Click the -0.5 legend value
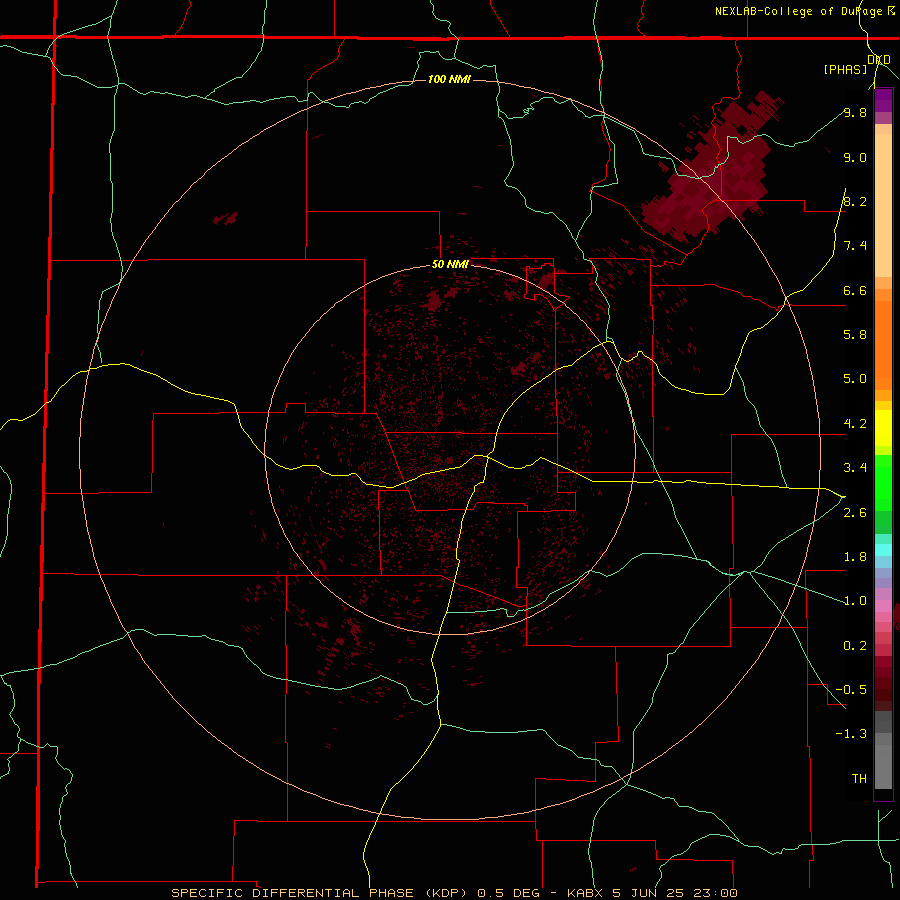The image size is (900, 900). click(852, 690)
